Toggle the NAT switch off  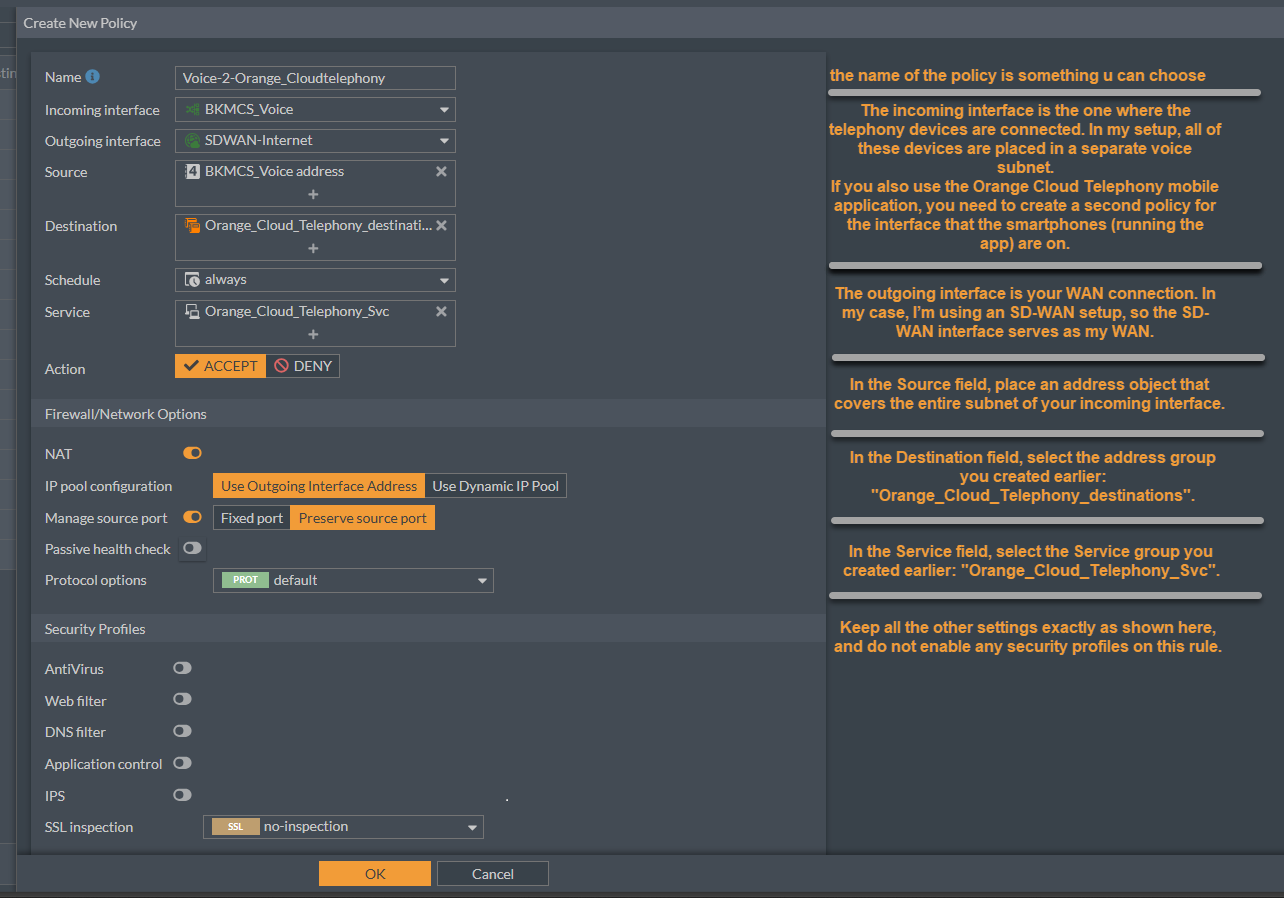pyautogui.click(x=193, y=453)
